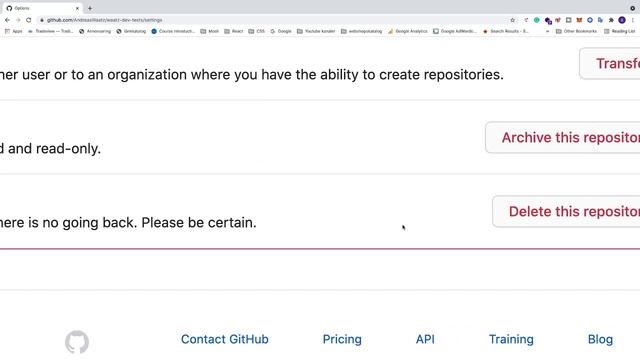Click Delete this repository button
The image size is (640, 360).
pyautogui.click(x=566, y=211)
